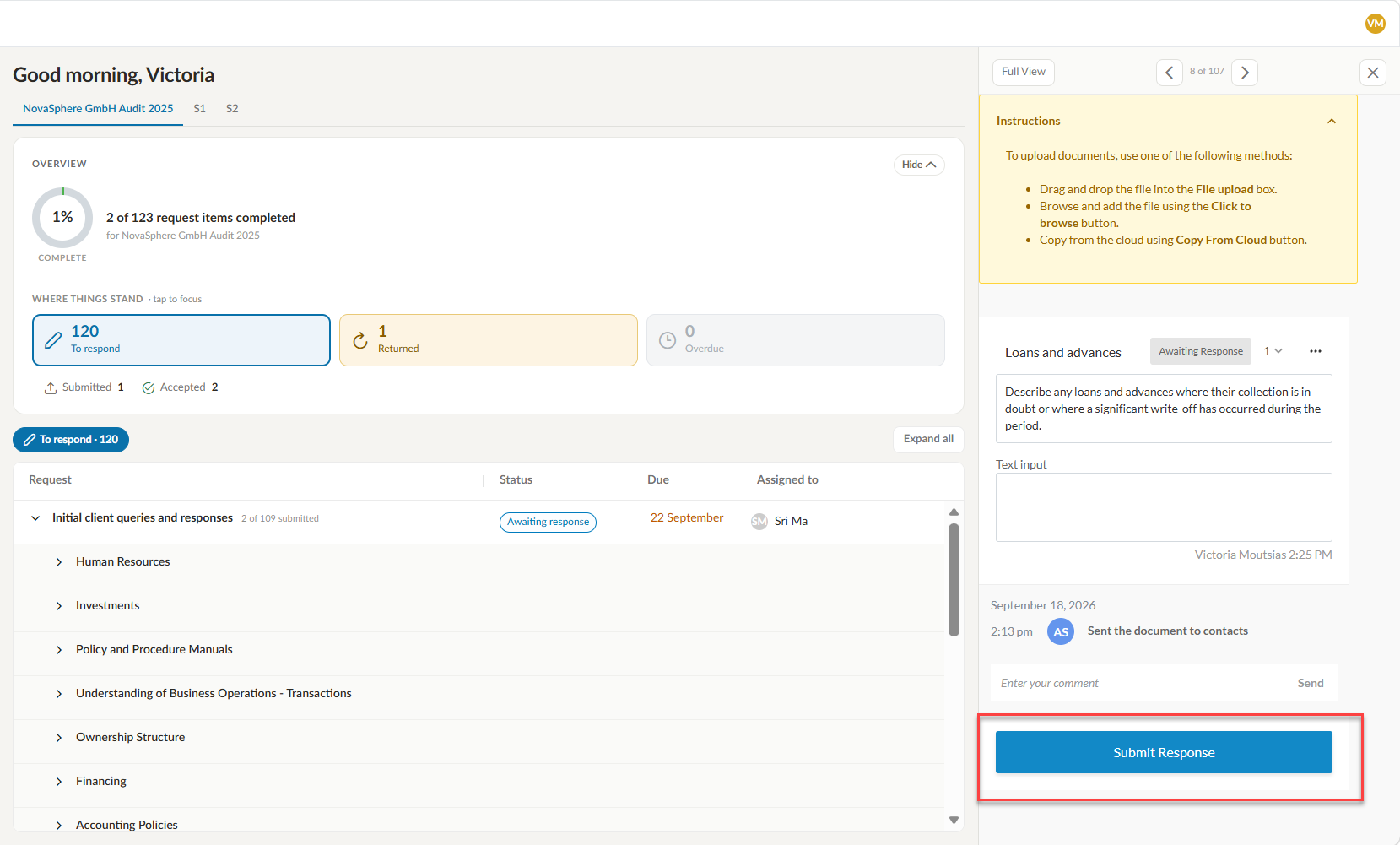The height and width of the screenshot is (845, 1400).
Task: Expand the Human Resources row
Action: [x=59, y=562]
